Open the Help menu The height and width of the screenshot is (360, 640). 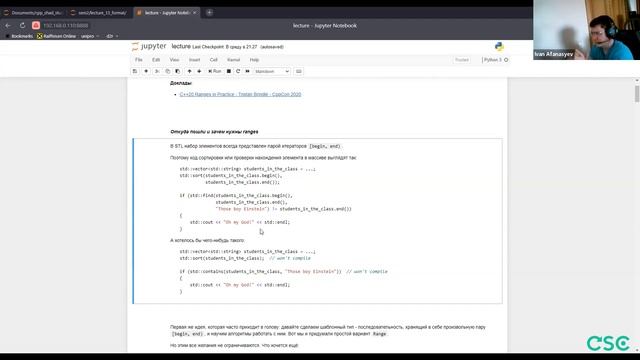point(254,60)
